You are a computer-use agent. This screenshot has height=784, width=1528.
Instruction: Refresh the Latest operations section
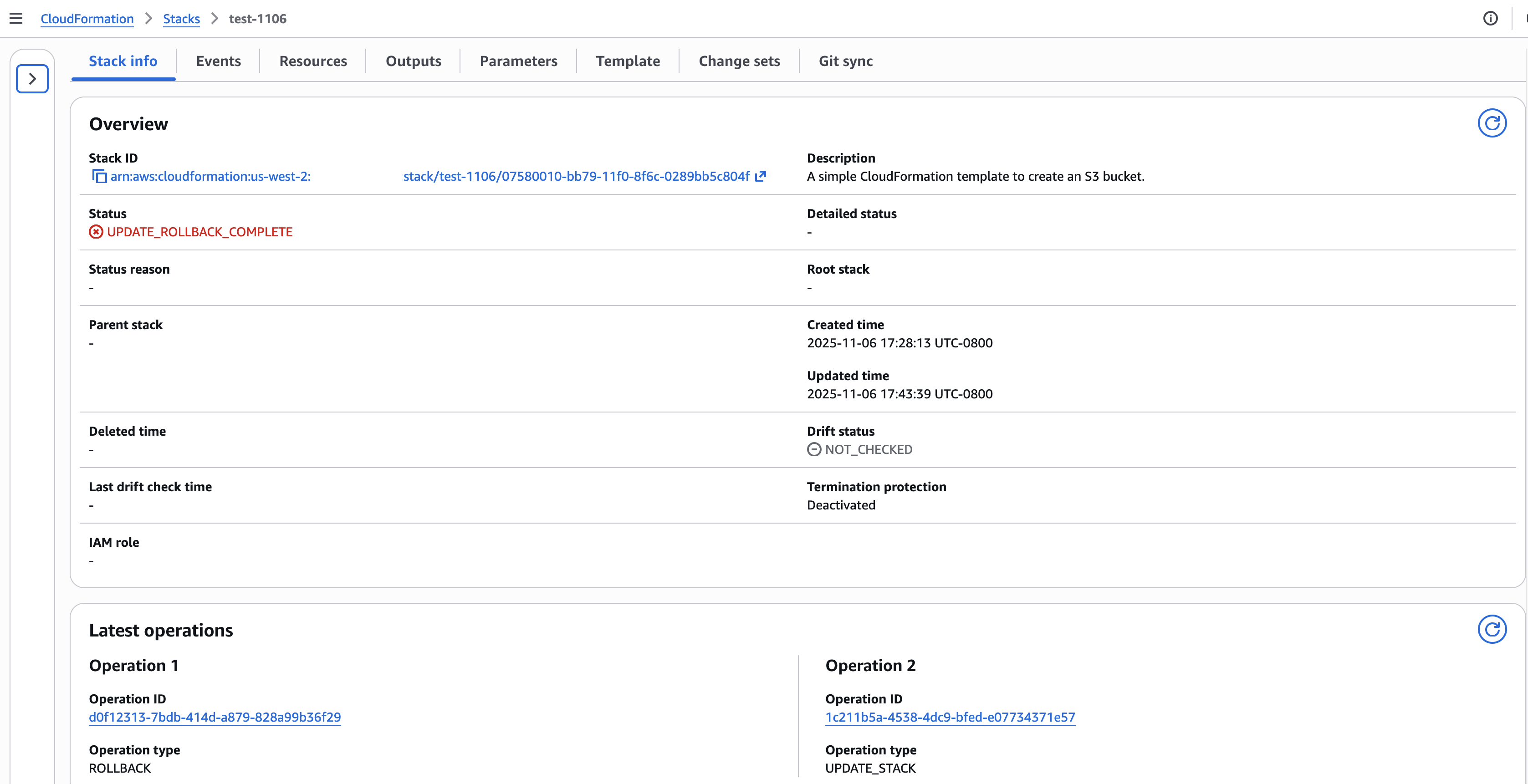(1492, 629)
